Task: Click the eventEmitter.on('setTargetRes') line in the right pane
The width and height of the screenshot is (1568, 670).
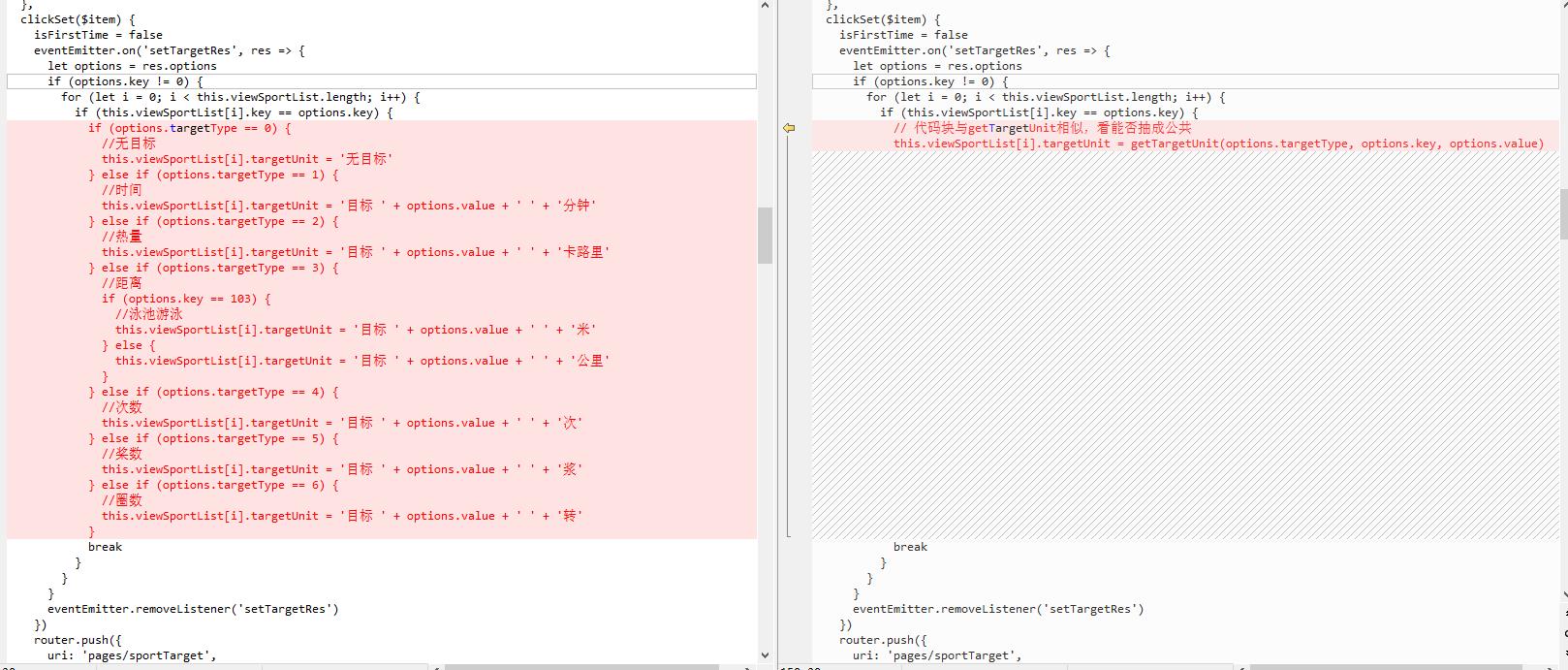Action: pyautogui.click(x=975, y=50)
